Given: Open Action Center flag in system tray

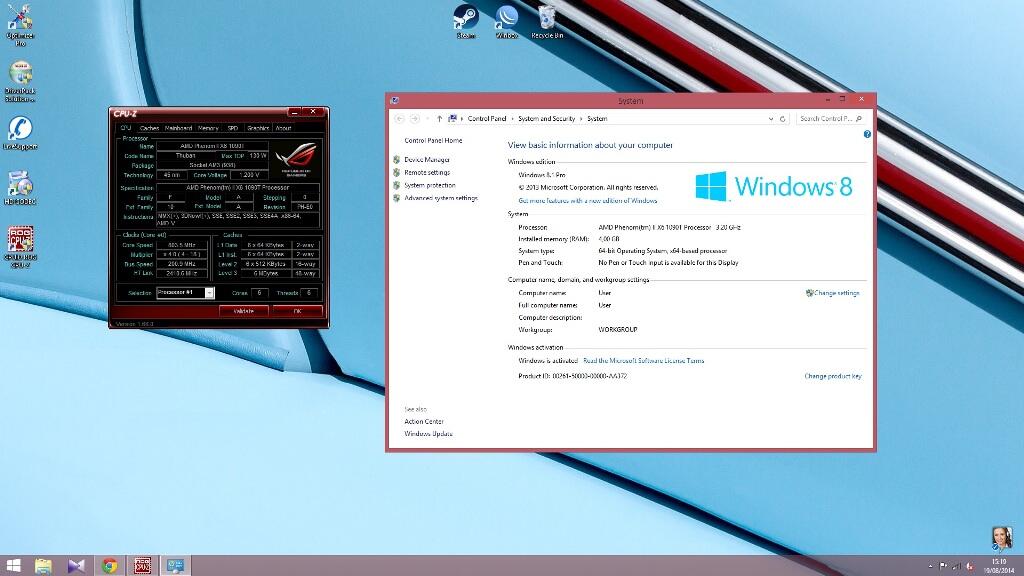Looking at the screenshot, I should click(x=943, y=566).
